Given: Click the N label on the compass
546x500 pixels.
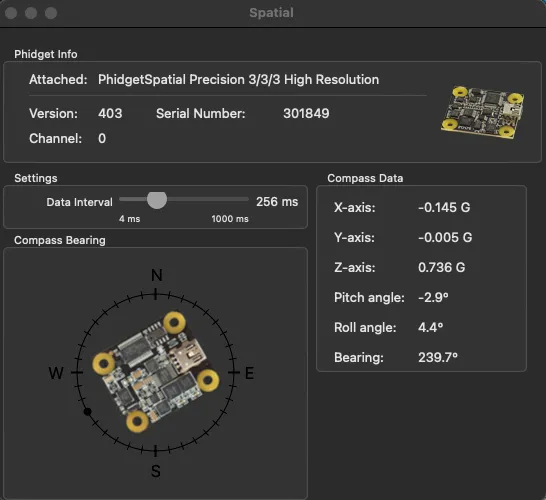Looking at the screenshot, I should (157, 275).
